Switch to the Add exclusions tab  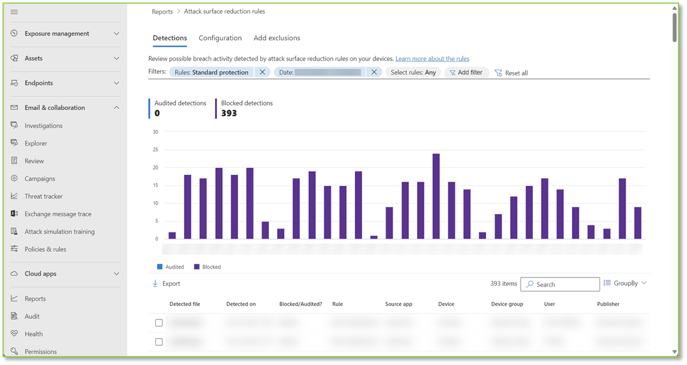click(277, 38)
